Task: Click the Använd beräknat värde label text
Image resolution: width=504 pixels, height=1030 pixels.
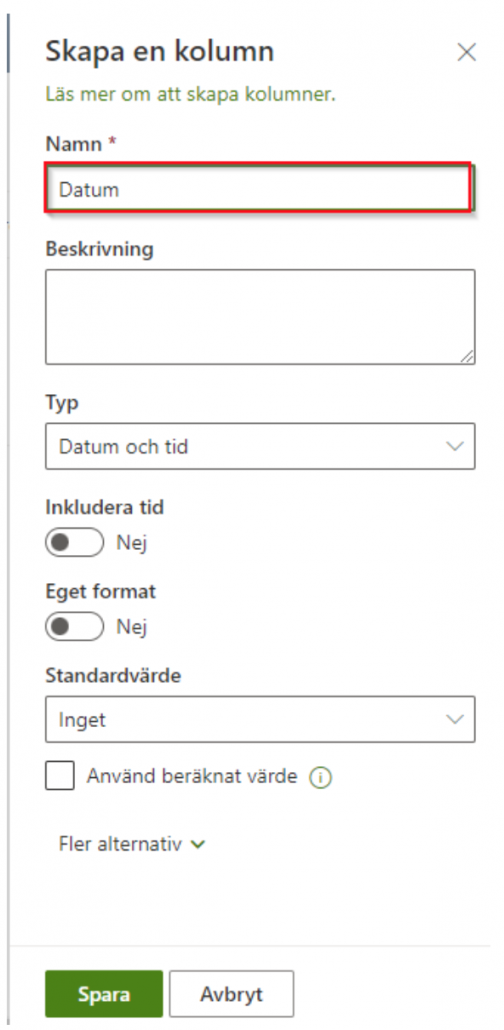Action: point(192,776)
